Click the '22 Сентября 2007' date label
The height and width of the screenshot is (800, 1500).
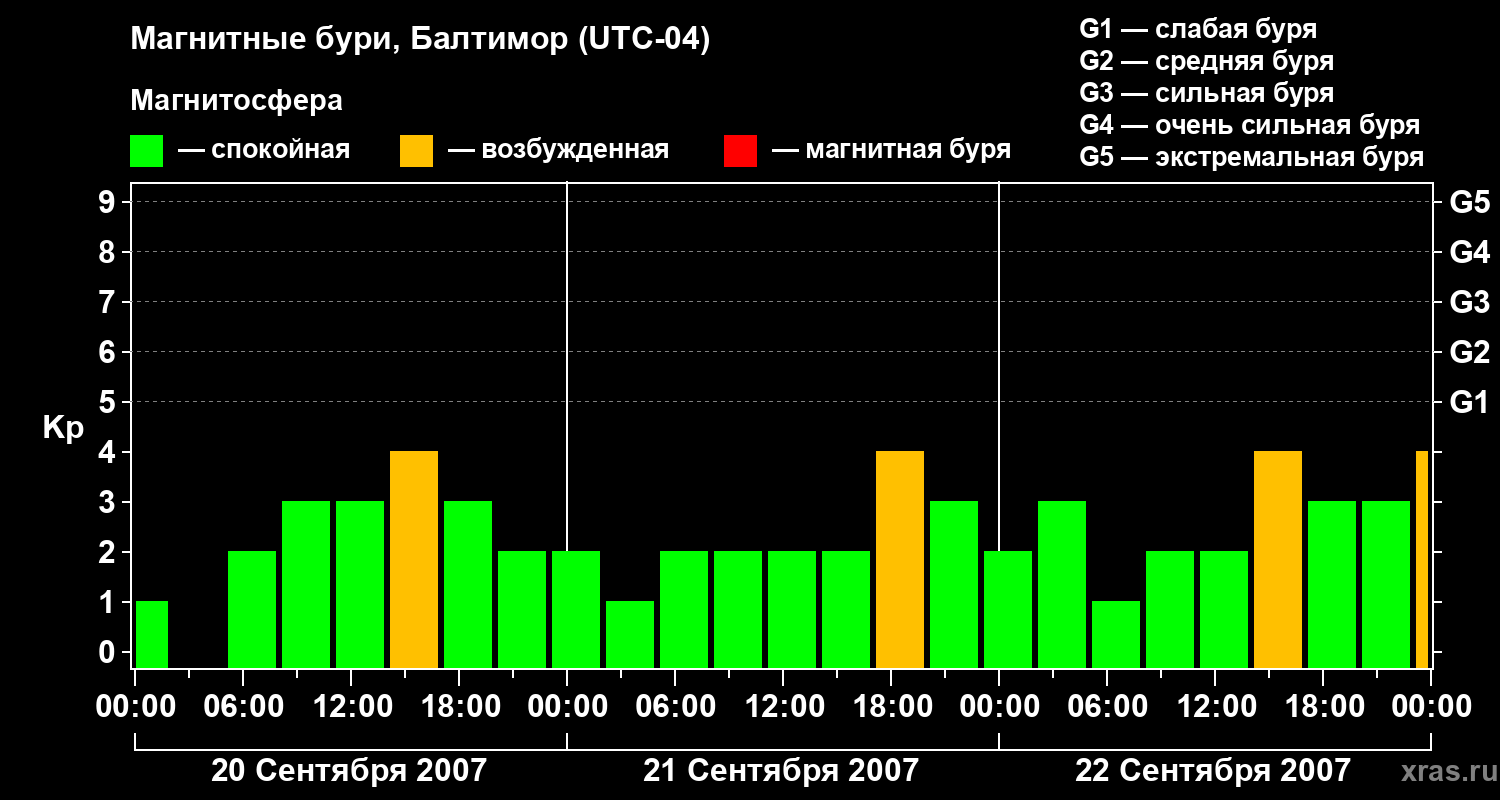click(1212, 771)
